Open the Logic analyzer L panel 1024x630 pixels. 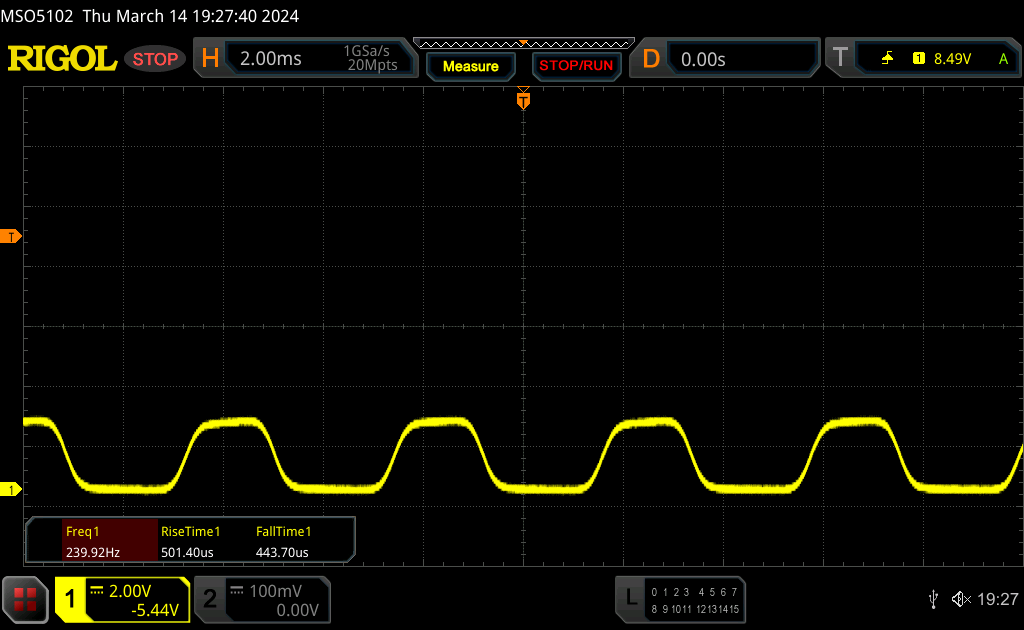click(x=631, y=597)
